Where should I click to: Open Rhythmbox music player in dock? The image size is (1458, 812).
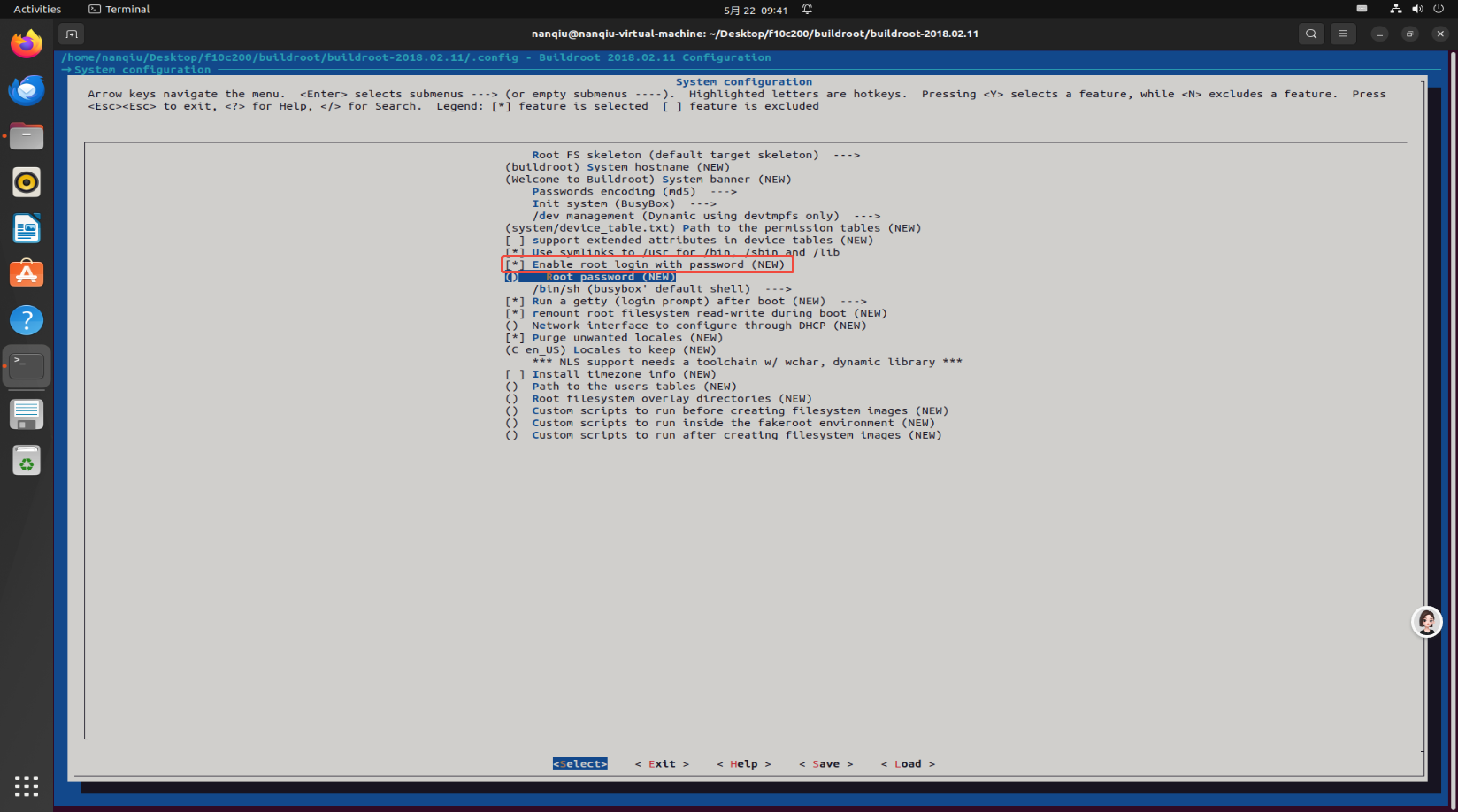tap(27, 182)
